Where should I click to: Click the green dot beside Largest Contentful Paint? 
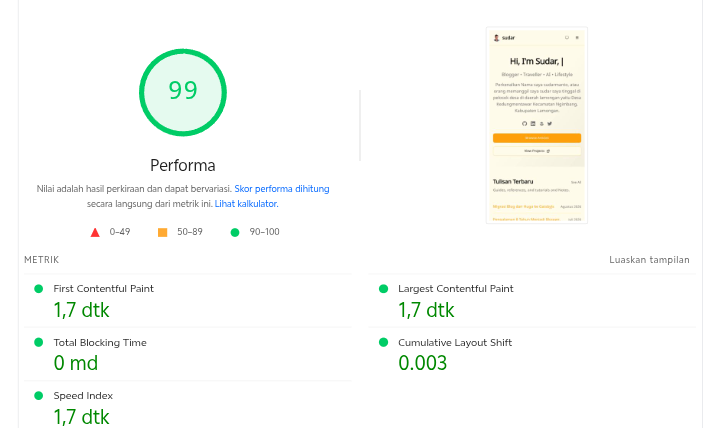383,289
